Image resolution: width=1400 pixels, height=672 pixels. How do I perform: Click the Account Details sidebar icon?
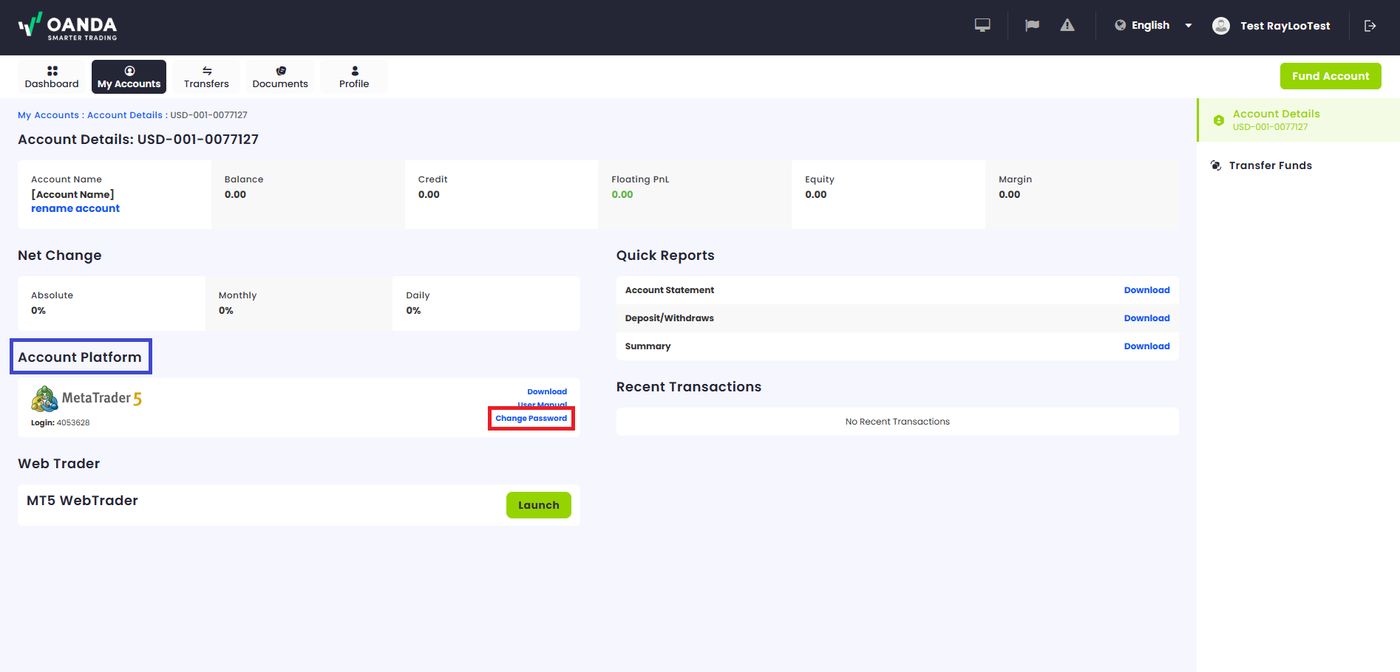pos(1218,120)
